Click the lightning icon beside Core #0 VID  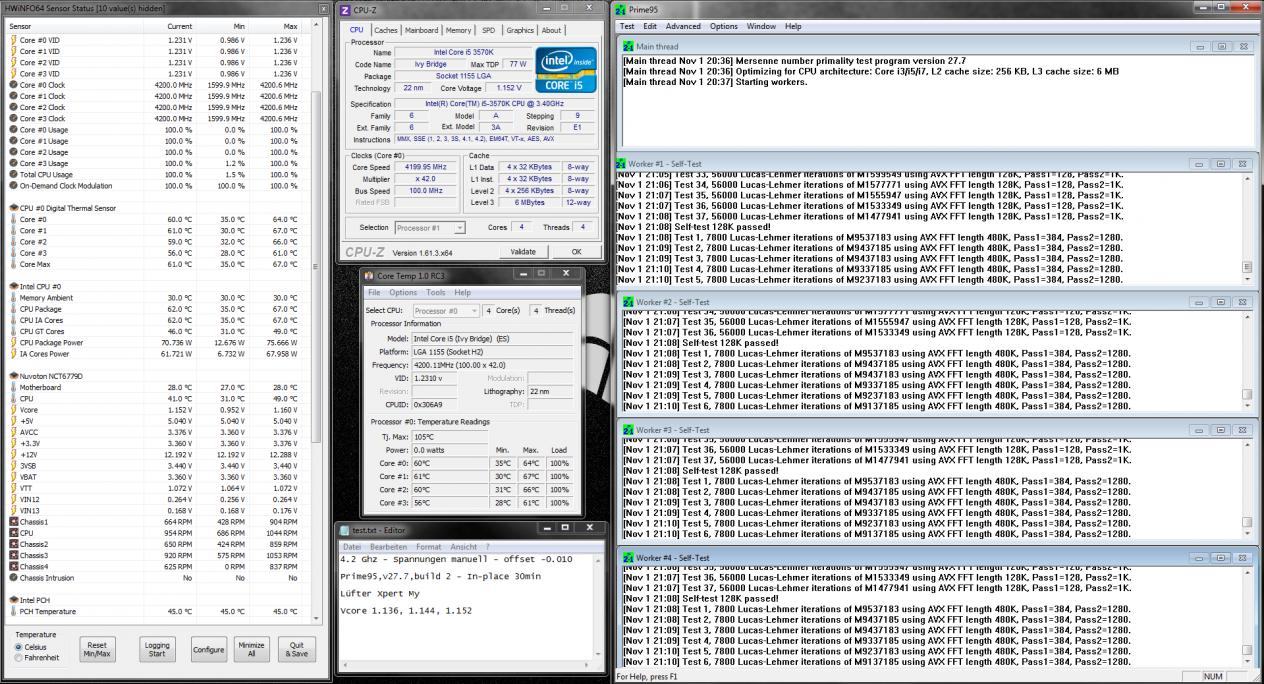coord(13,40)
